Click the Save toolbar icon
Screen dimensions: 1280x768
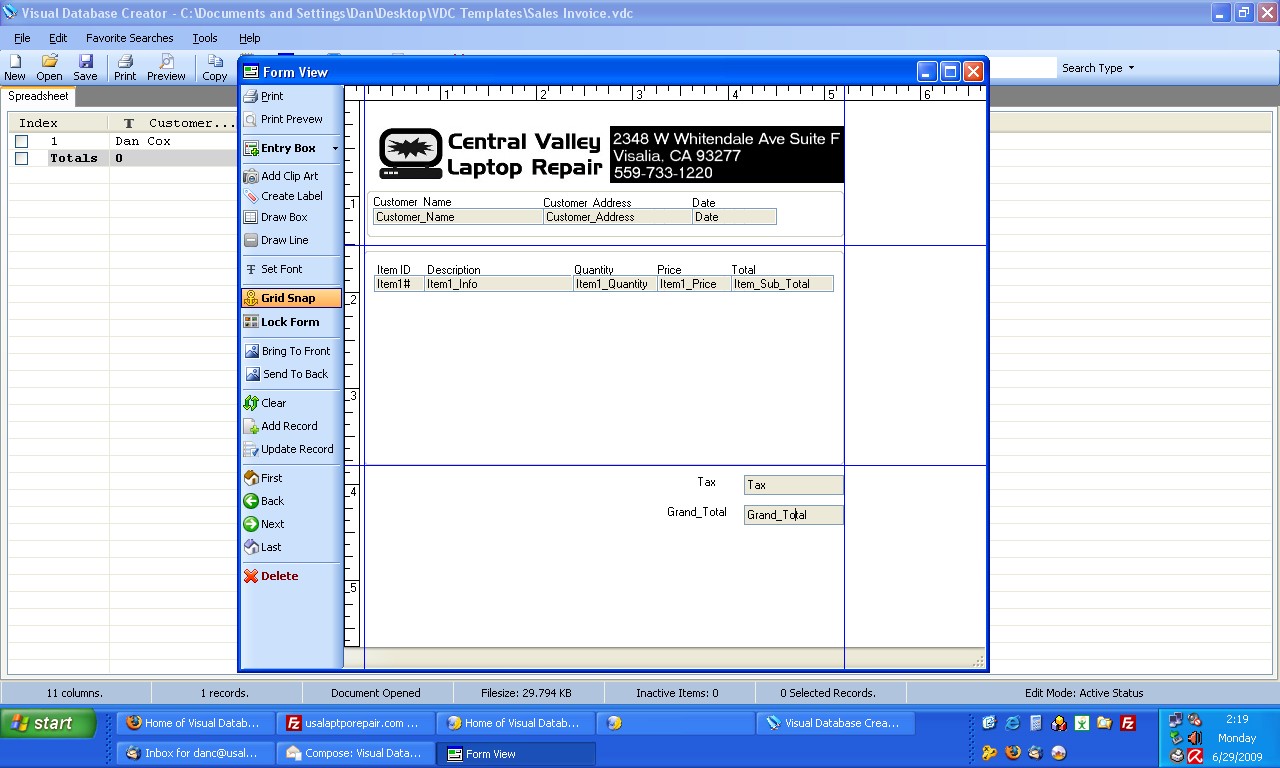tap(85, 68)
